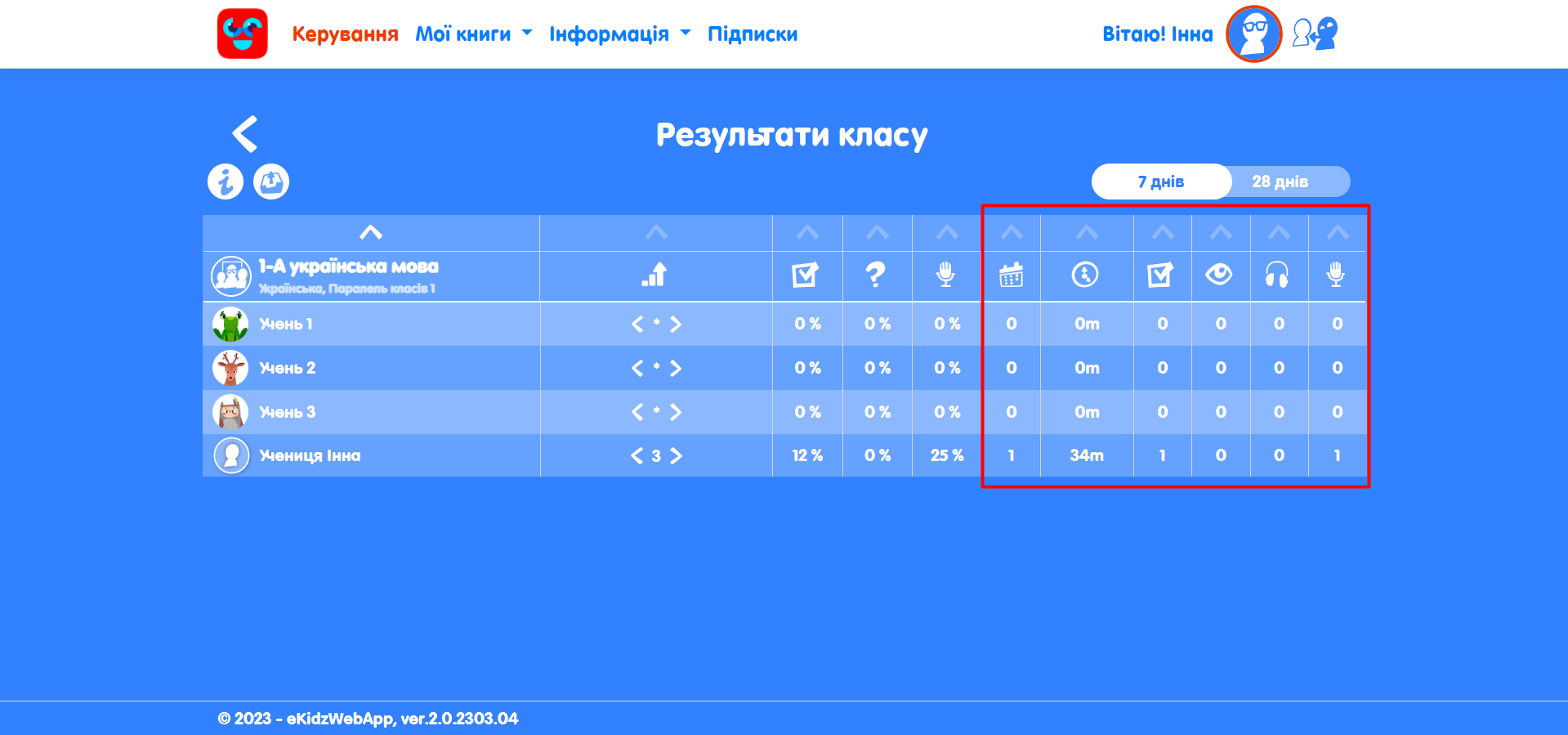Sort by student name column arrow
The height and width of the screenshot is (735, 1568).
coord(371,232)
